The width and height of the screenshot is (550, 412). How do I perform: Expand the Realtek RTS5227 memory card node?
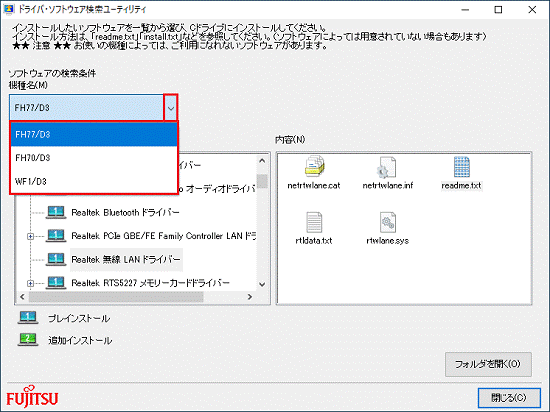[31, 283]
